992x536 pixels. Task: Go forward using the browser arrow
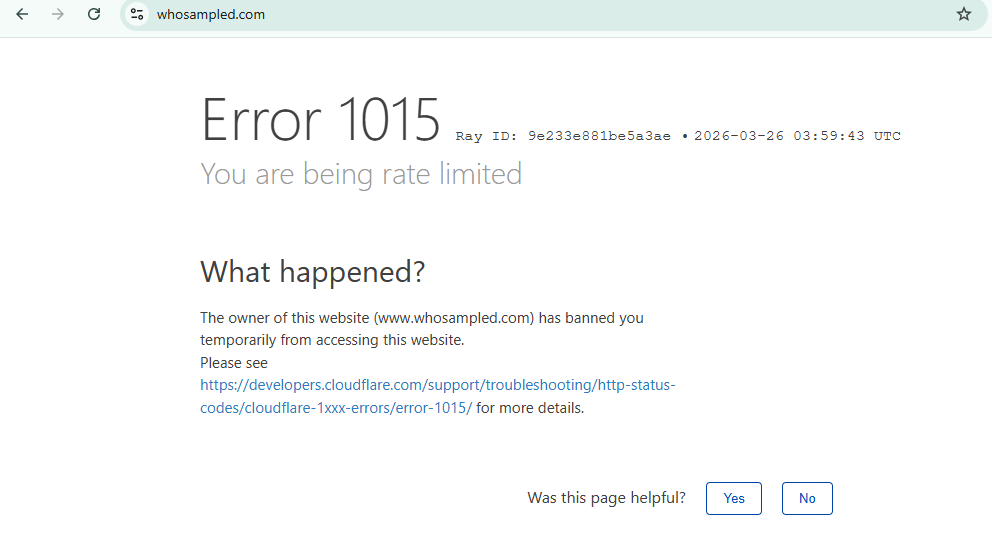tap(58, 14)
